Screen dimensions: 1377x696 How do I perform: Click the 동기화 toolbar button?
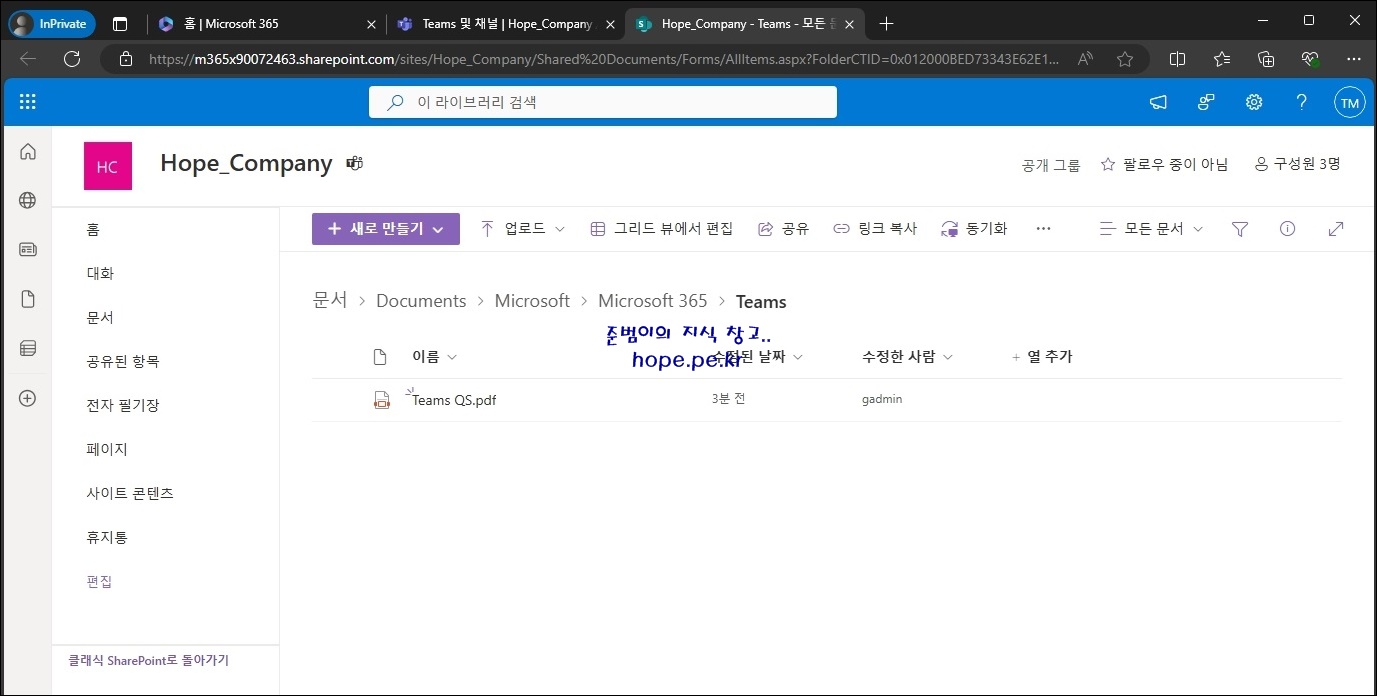pos(974,229)
